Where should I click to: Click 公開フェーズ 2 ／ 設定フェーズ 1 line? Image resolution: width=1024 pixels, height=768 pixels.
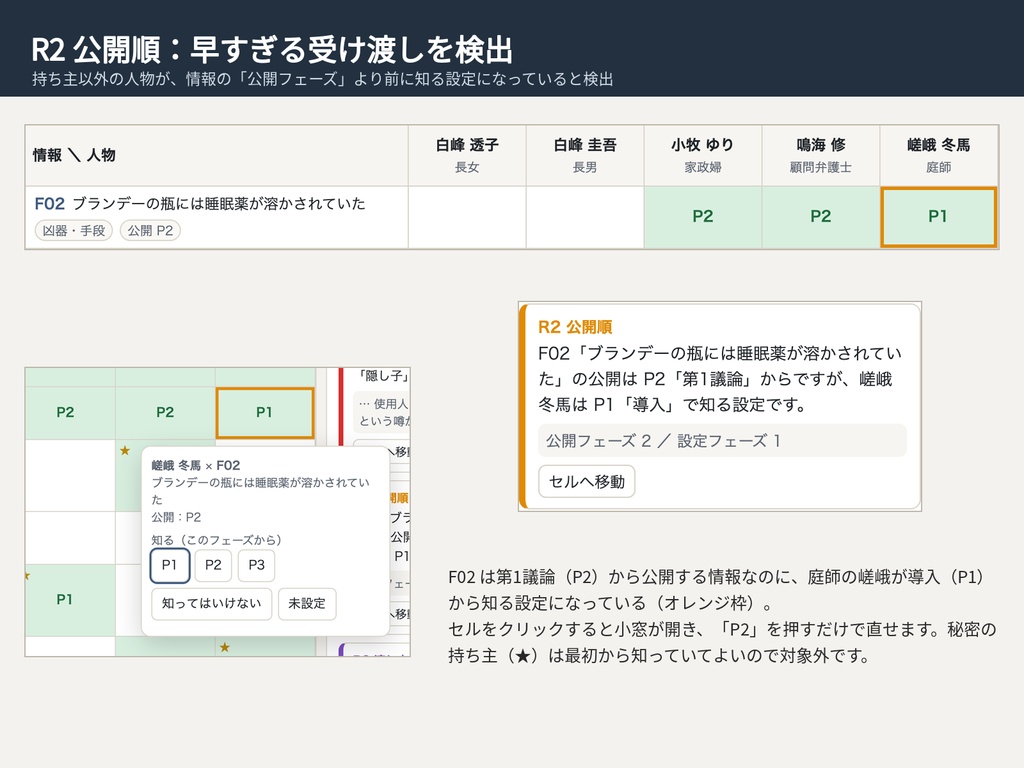point(722,441)
